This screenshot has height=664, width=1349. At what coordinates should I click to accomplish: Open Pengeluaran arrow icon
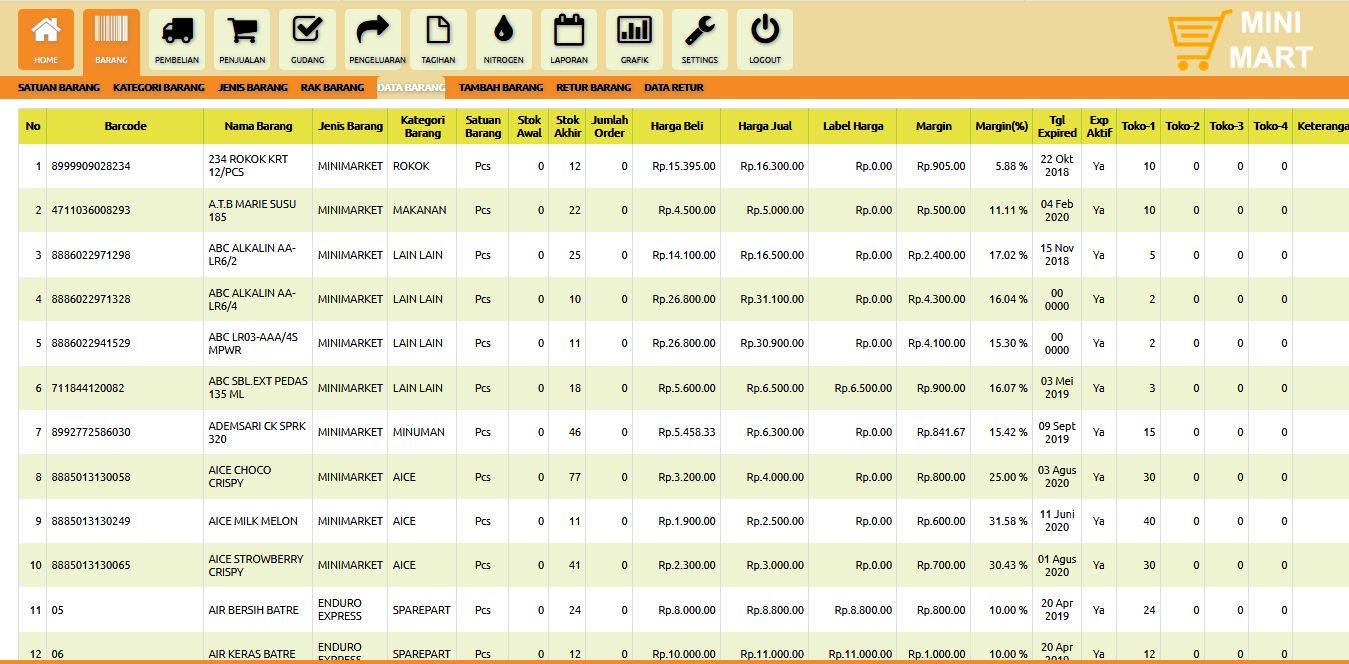click(373, 32)
